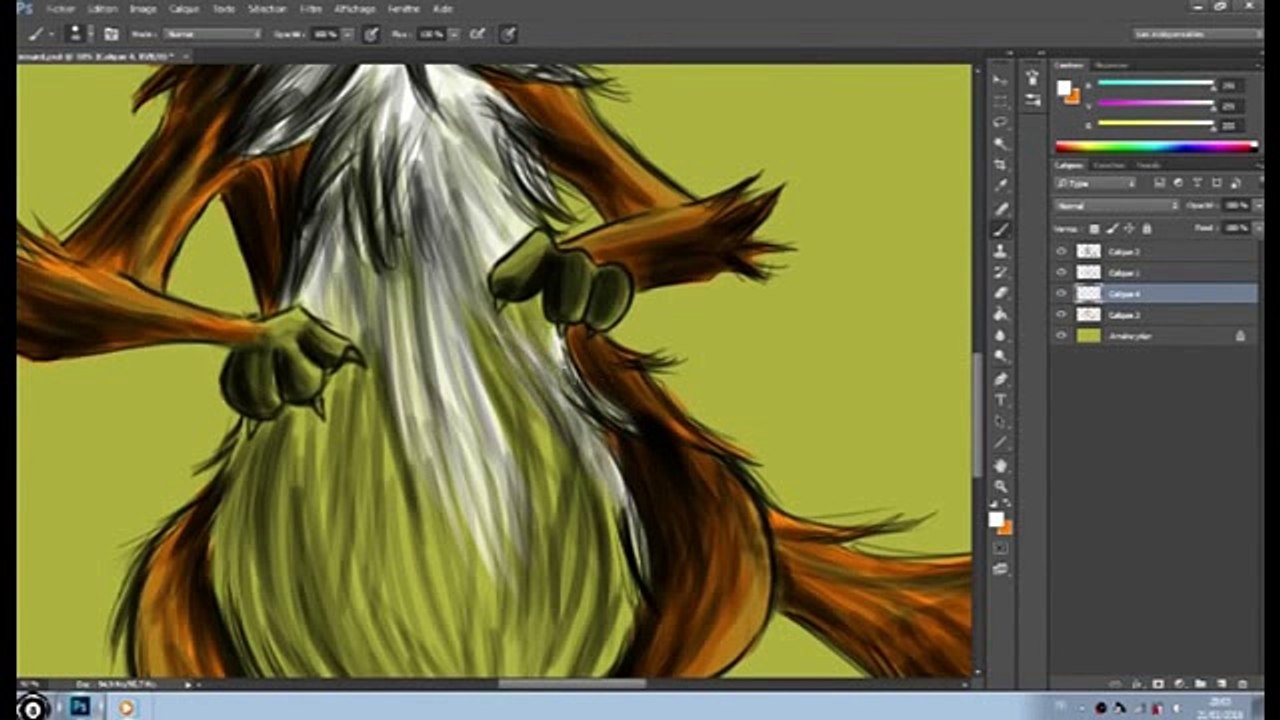The width and height of the screenshot is (1280, 720).
Task: Open the Filtre menu
Action: [x=311, y=9]
